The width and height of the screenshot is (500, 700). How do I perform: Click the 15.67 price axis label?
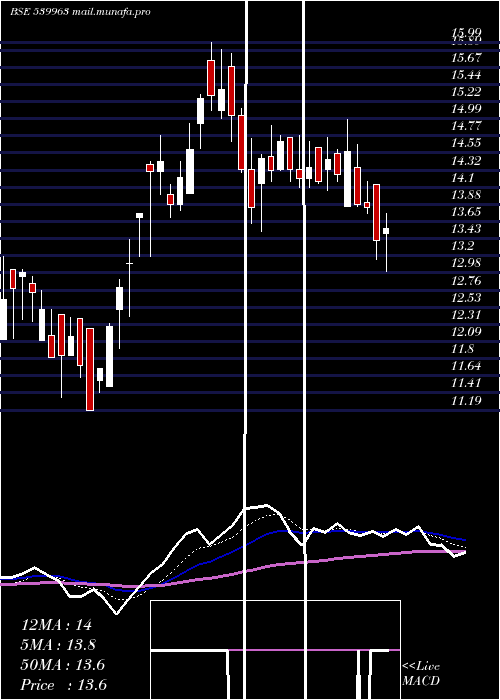pos(467,58)
